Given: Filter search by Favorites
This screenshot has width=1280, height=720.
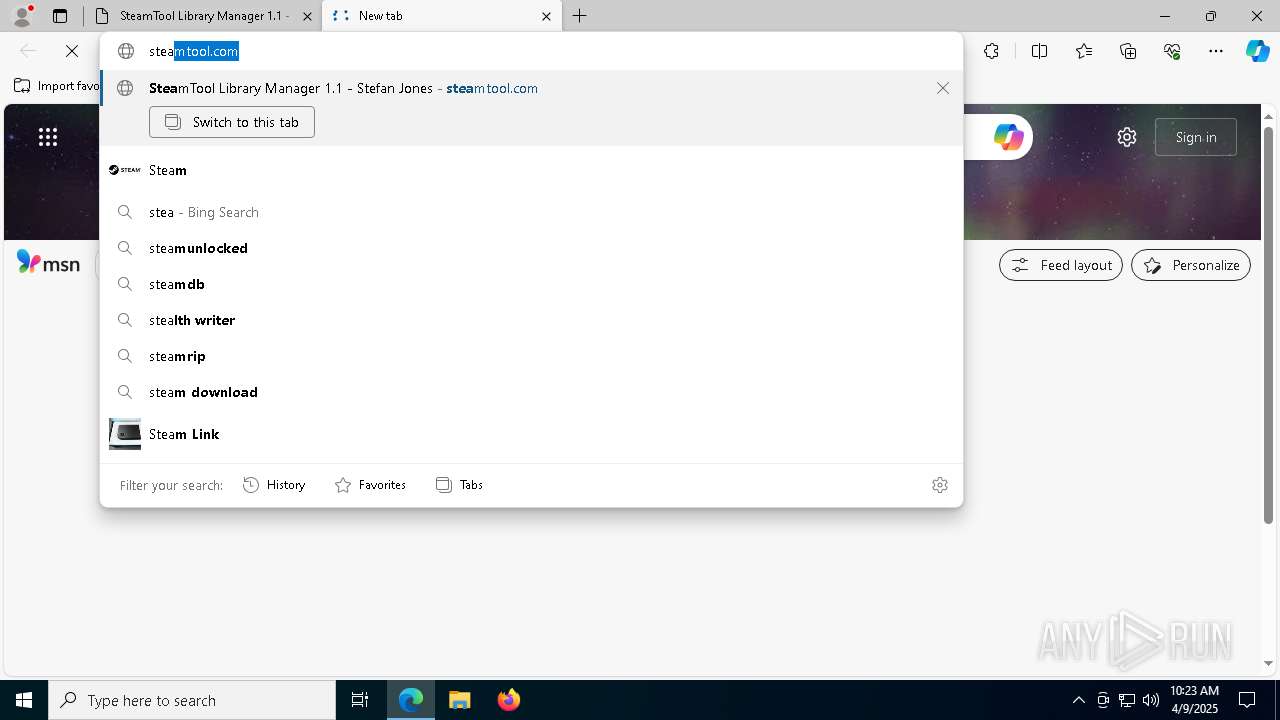Looking at the screenshot, I should [370, 485].
